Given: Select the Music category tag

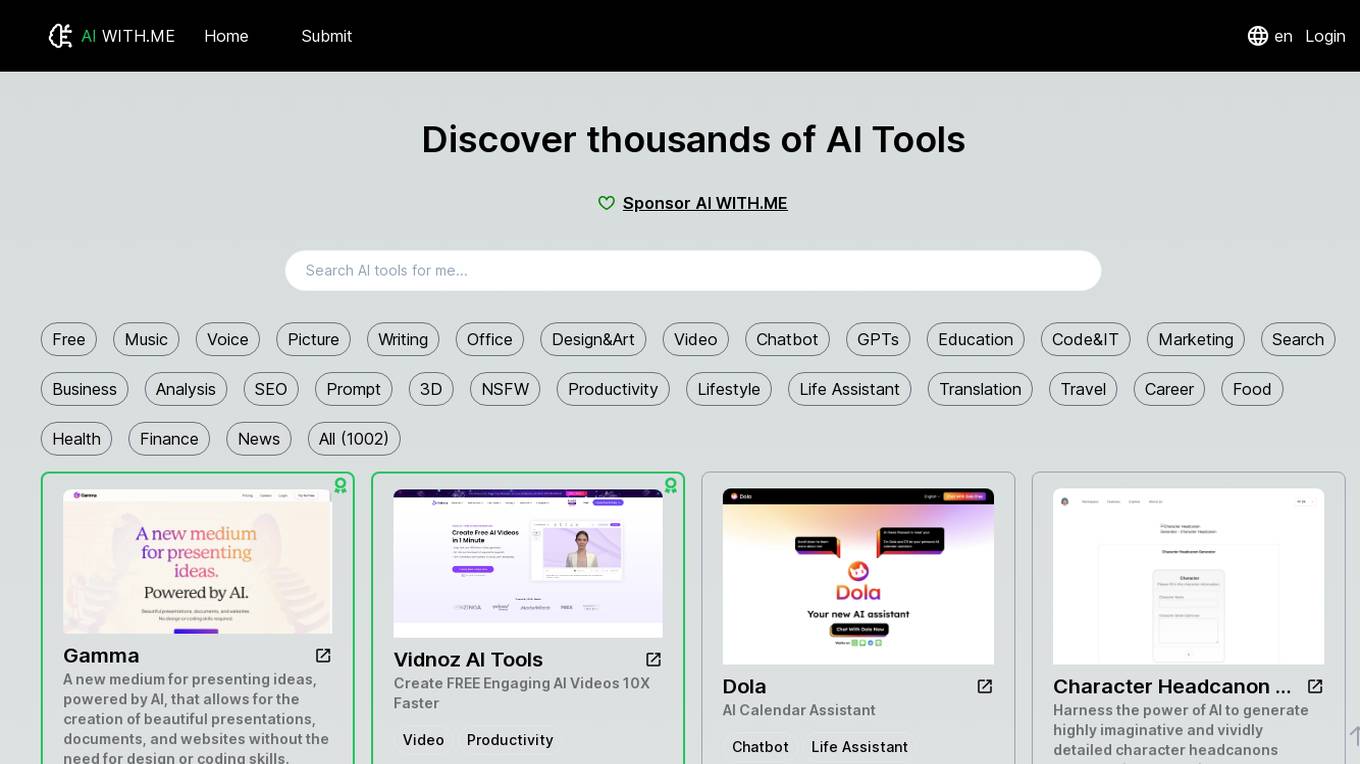Looking at the screenshot, I should (146, 339).
